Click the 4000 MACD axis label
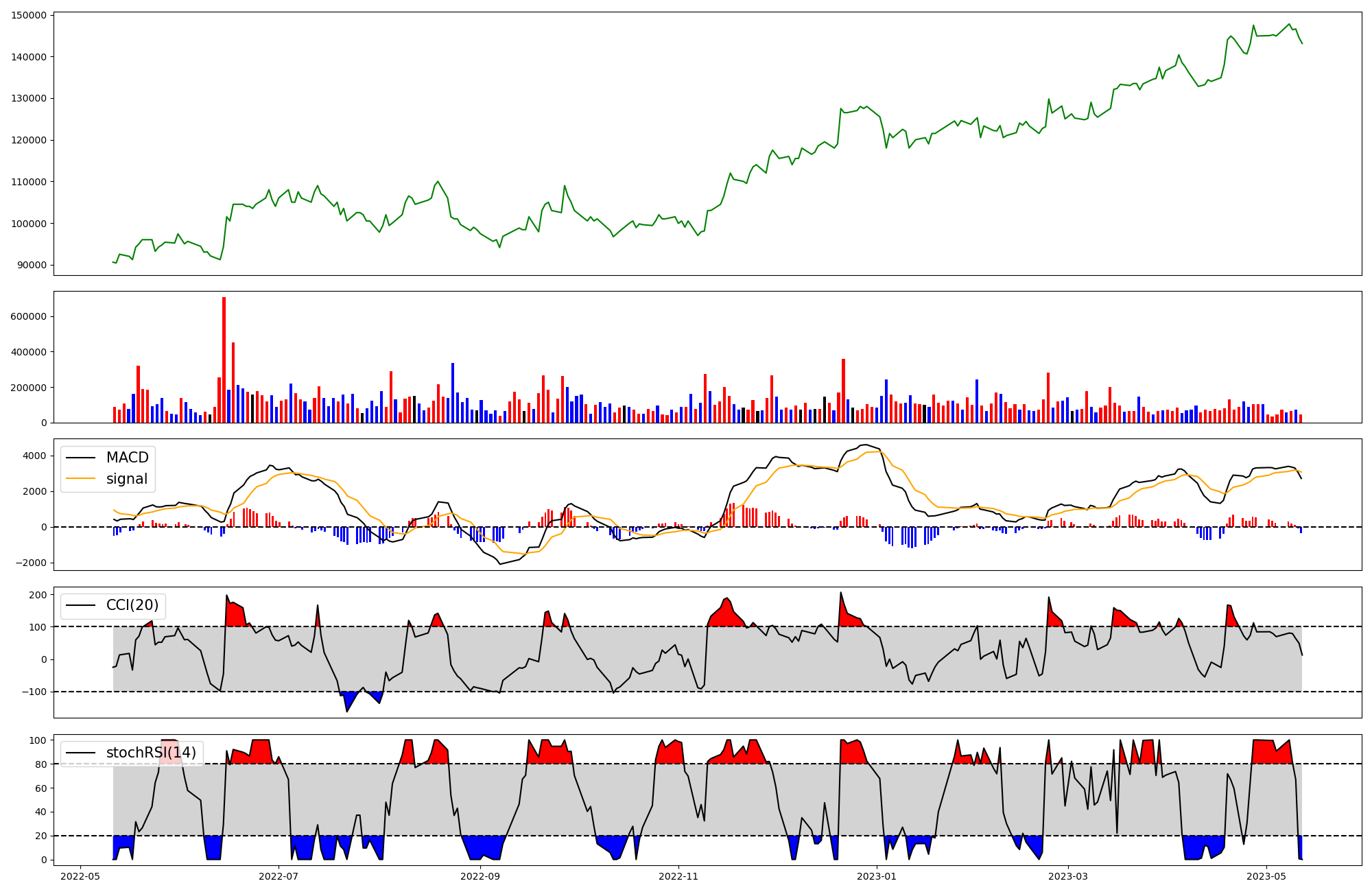 [x=34, y=456]
